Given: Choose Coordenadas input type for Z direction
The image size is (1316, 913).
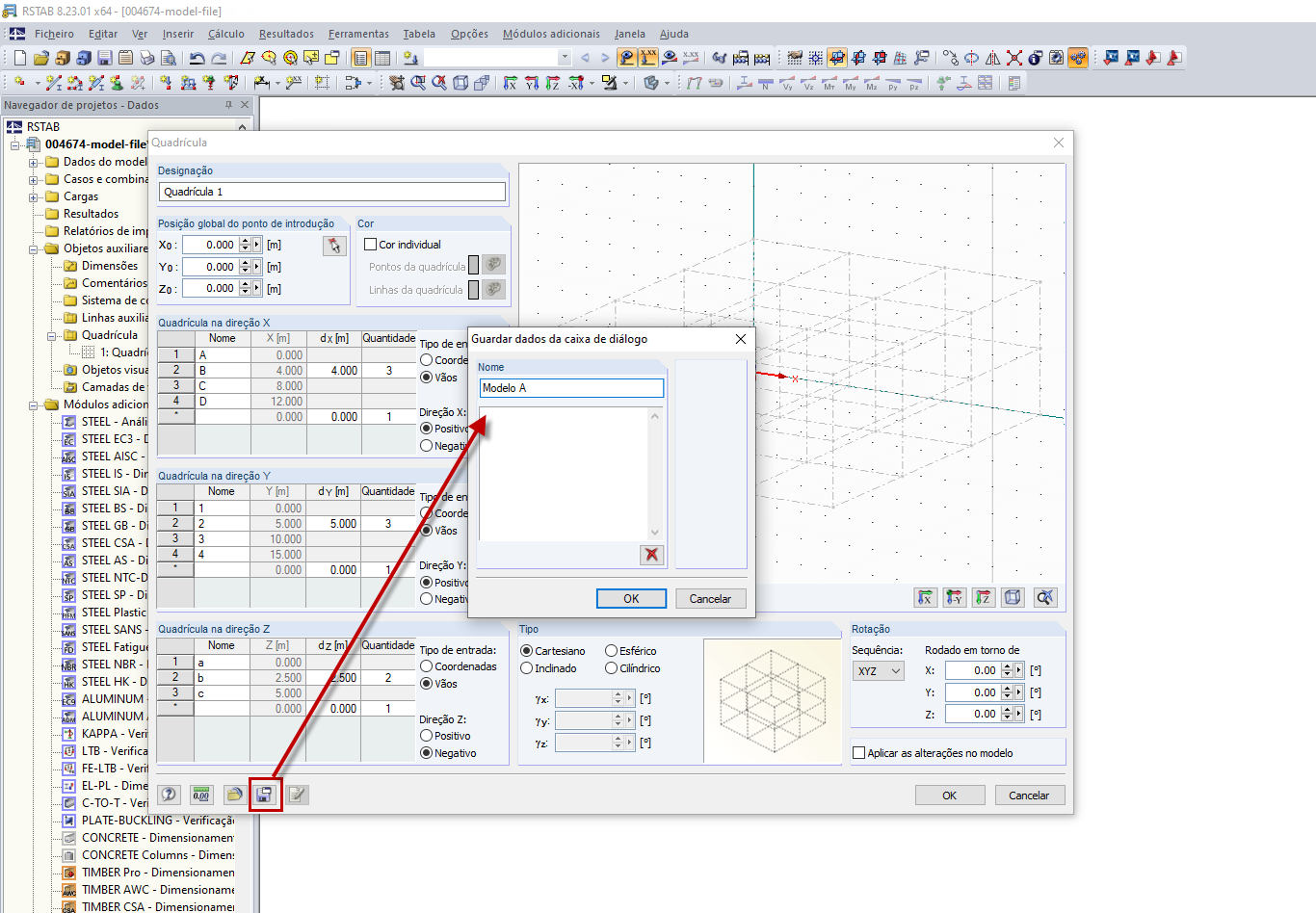Looking at the screenshot, I should click(x=427, y=666).
